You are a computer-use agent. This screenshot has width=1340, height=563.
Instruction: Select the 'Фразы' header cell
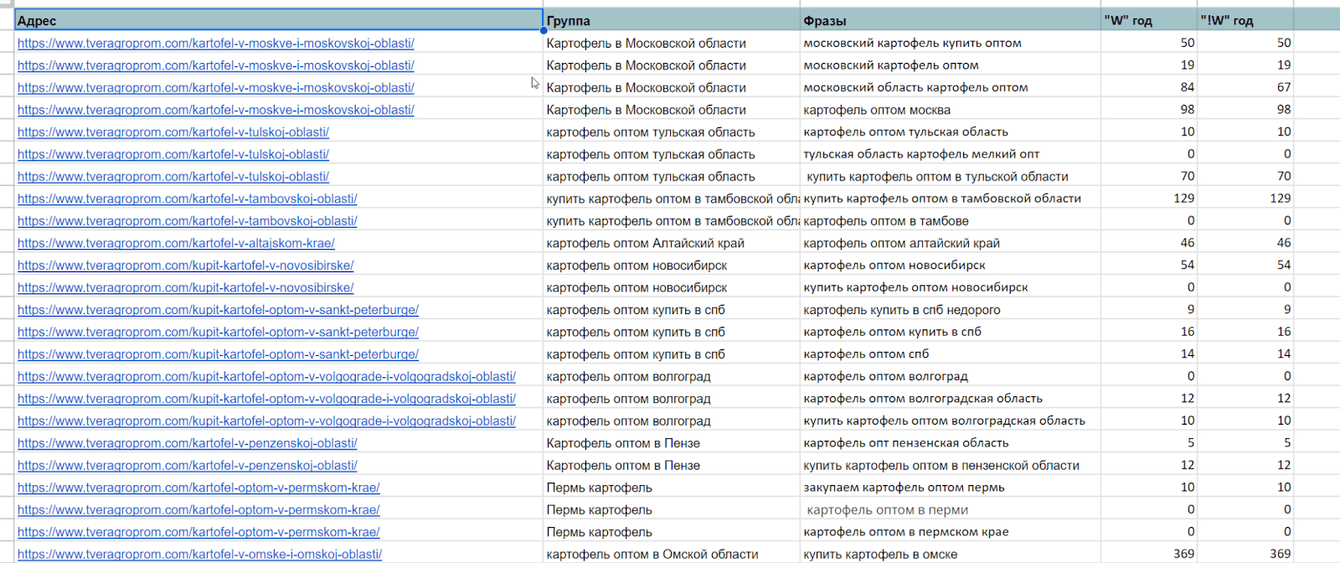[x=950, y=20]
